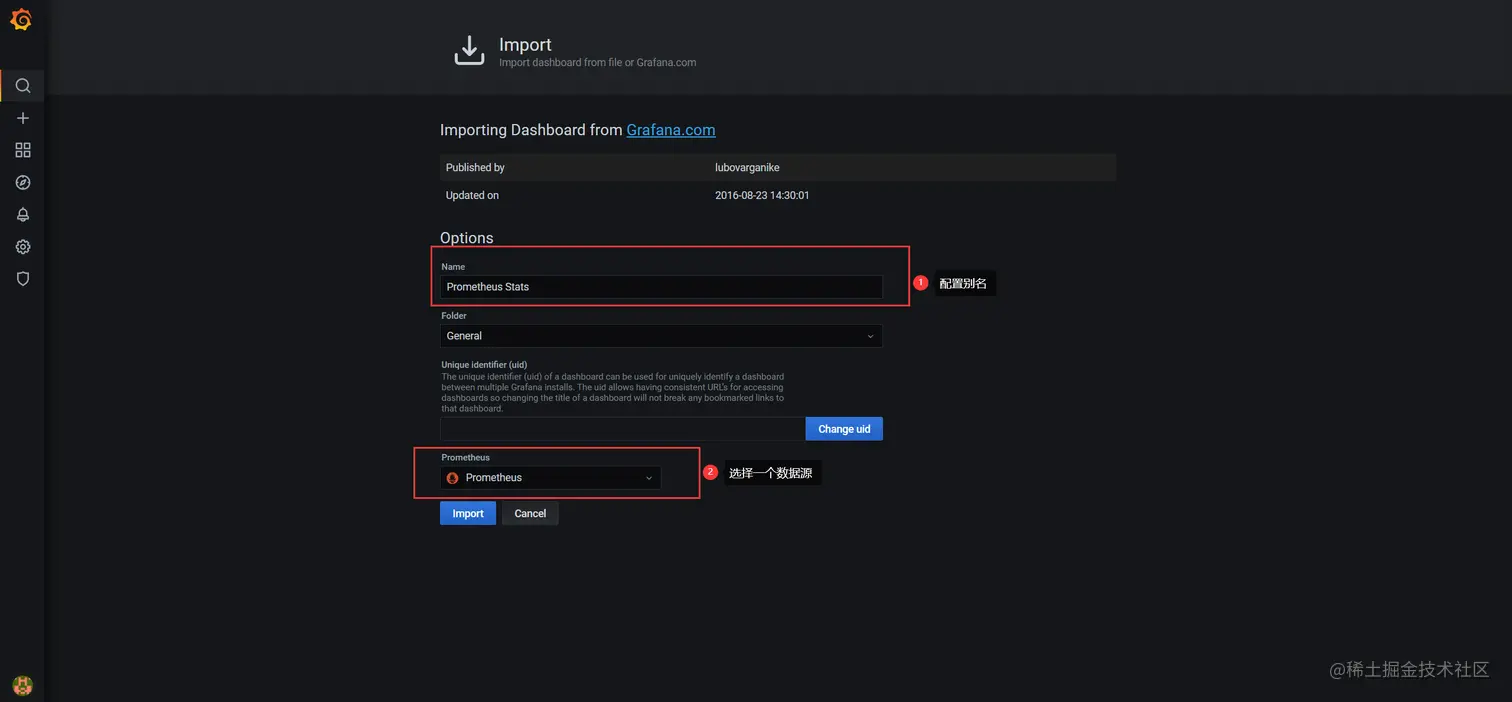Open the user avatar at sidebar bottom
Viewport: 1512px width, 702px height.
tap(23, 685)
